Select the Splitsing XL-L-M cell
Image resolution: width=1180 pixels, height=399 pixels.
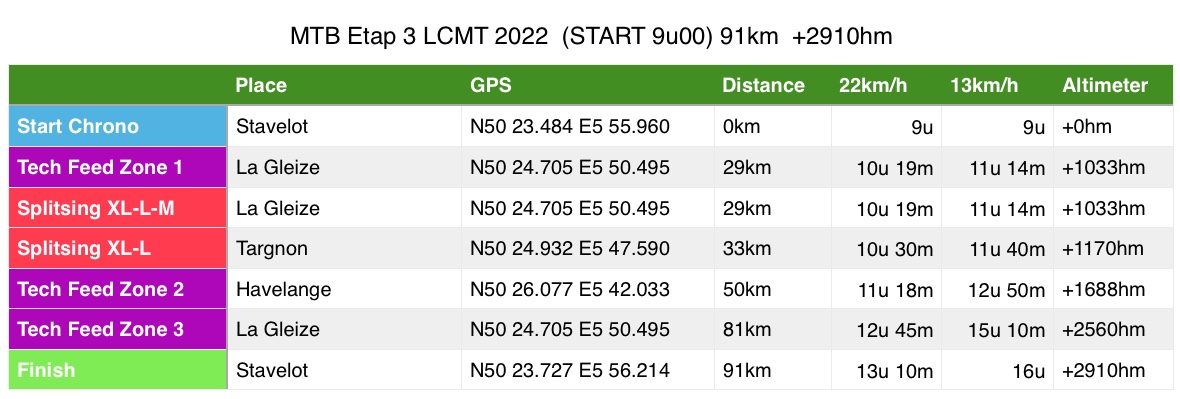coord(118,208)
